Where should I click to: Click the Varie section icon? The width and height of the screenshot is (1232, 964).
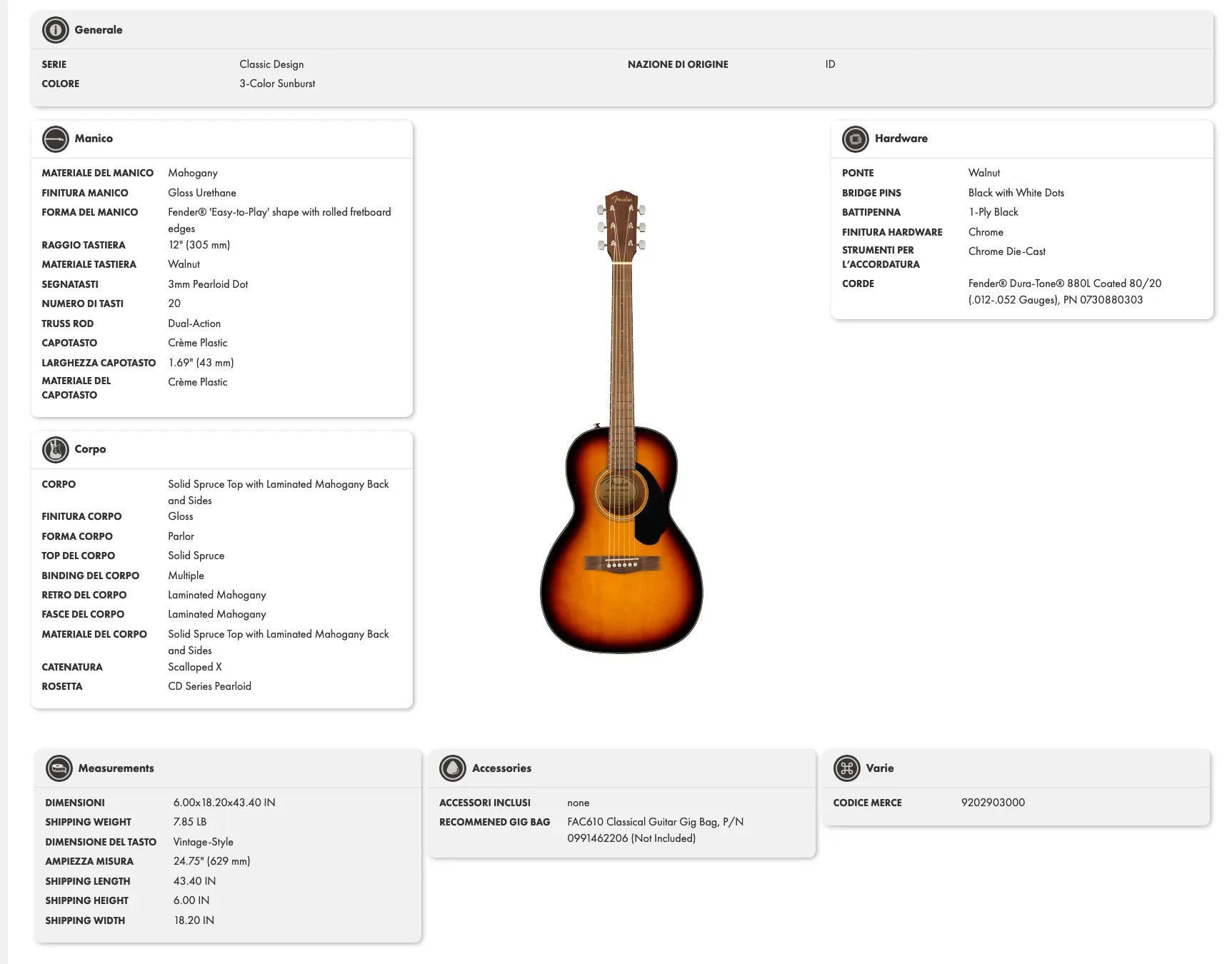point(847,768)
